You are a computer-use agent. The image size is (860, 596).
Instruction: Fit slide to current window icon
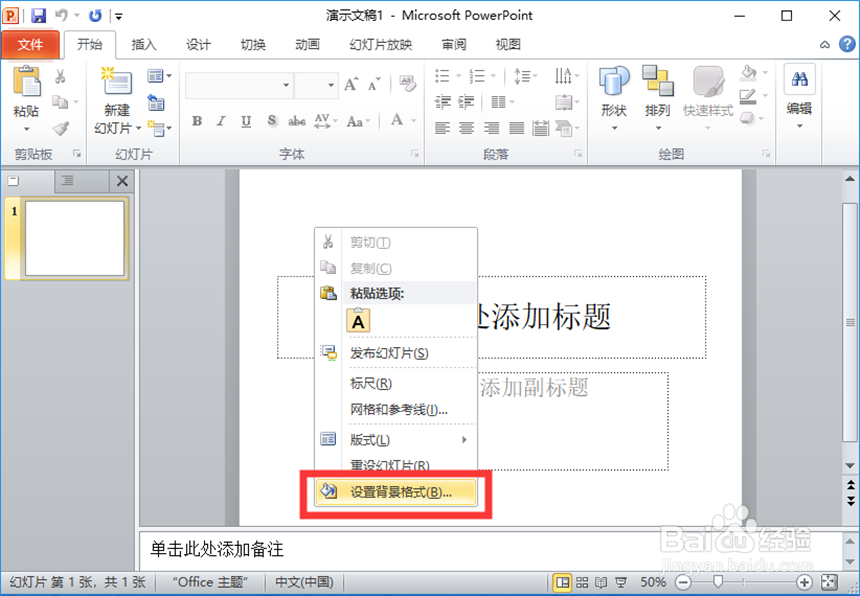tap(829, 582)
